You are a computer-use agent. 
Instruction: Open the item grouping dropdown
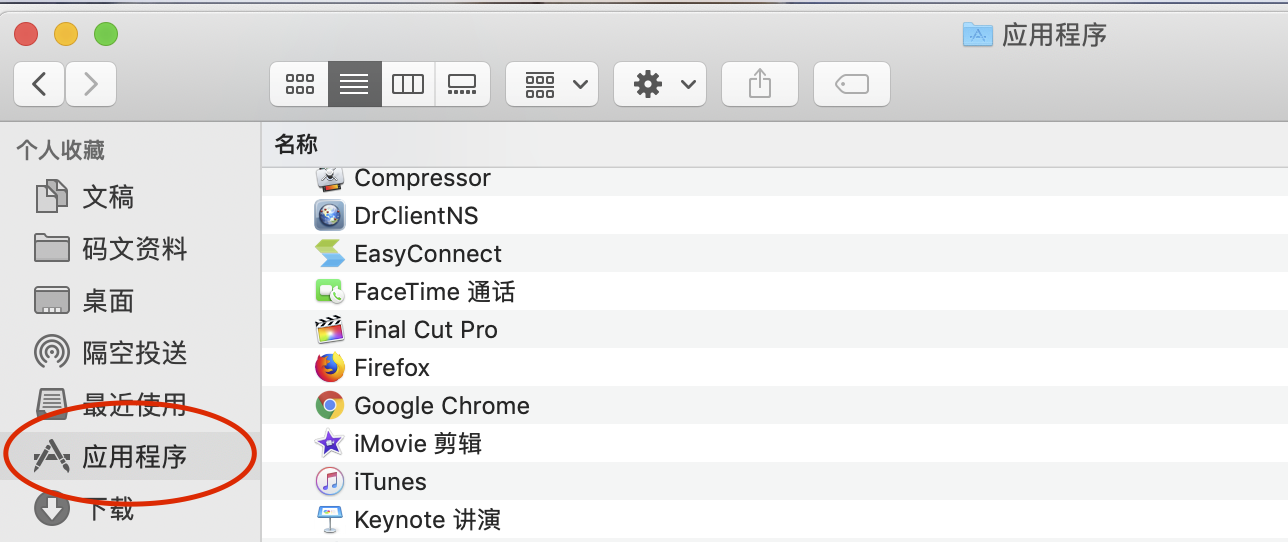553,84
